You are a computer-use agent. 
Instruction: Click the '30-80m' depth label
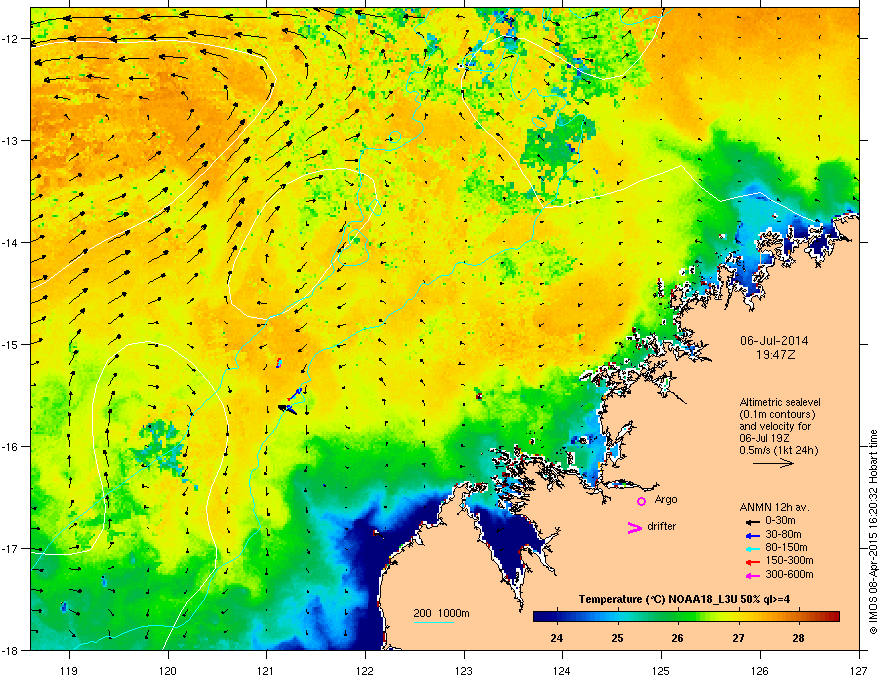783,534
